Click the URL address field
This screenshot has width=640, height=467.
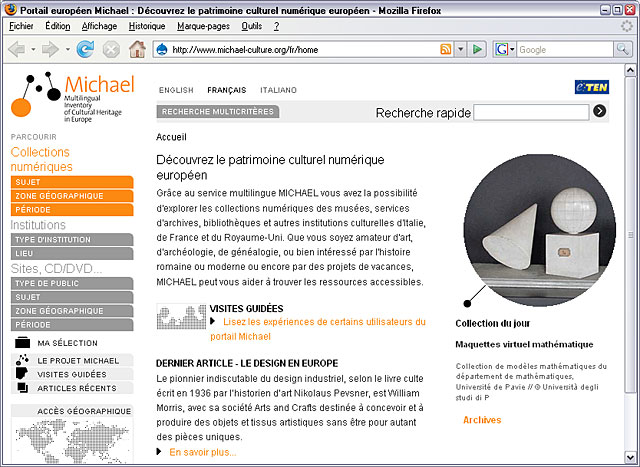[304, 50]
